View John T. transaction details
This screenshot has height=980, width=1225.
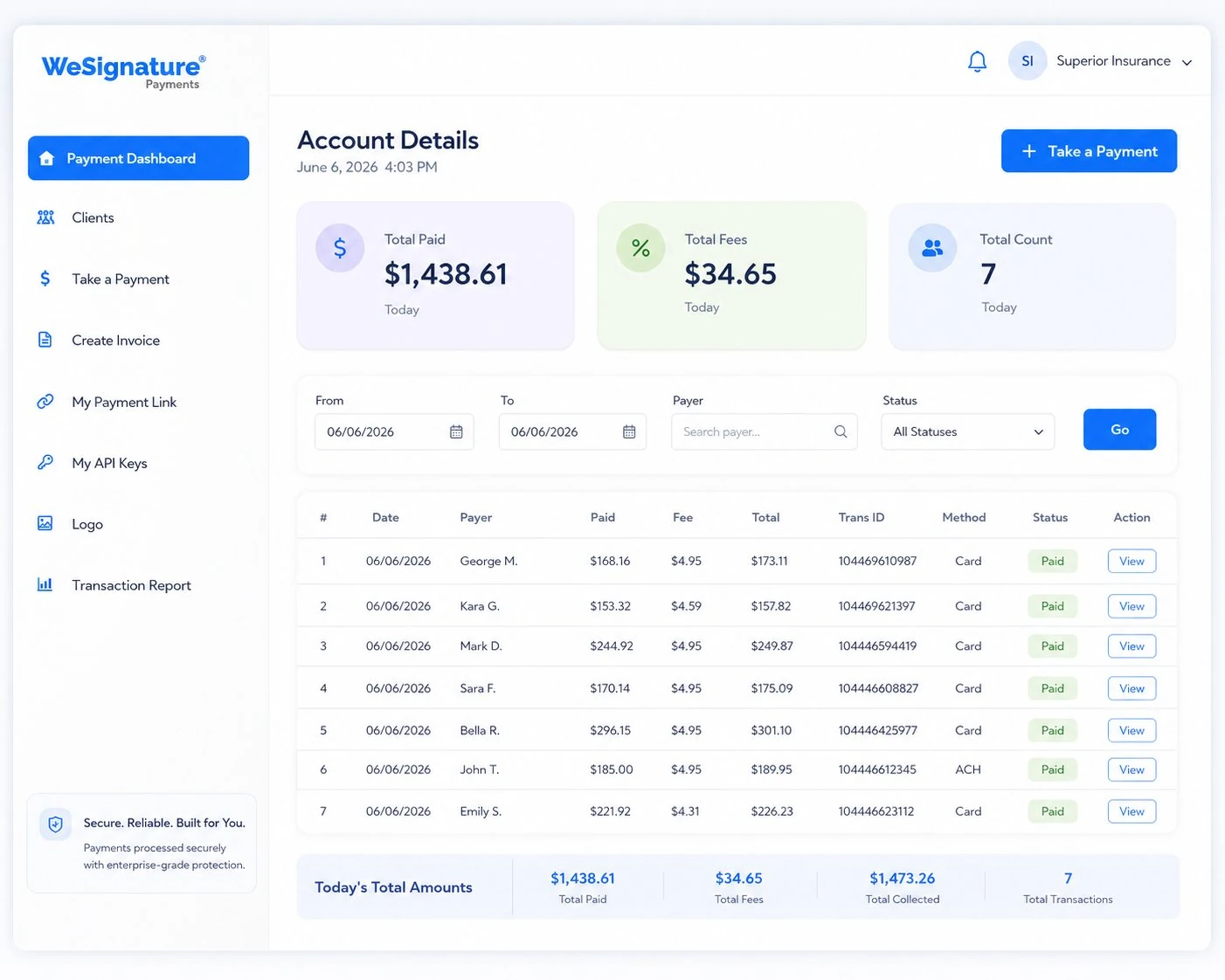1132,770
